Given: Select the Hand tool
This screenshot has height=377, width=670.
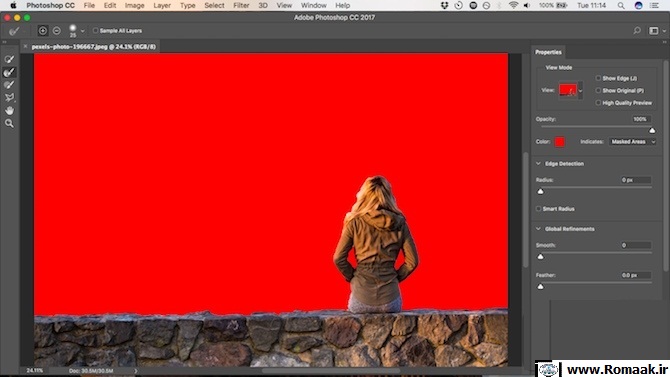Looking at the screenshot, I should 9,111.
